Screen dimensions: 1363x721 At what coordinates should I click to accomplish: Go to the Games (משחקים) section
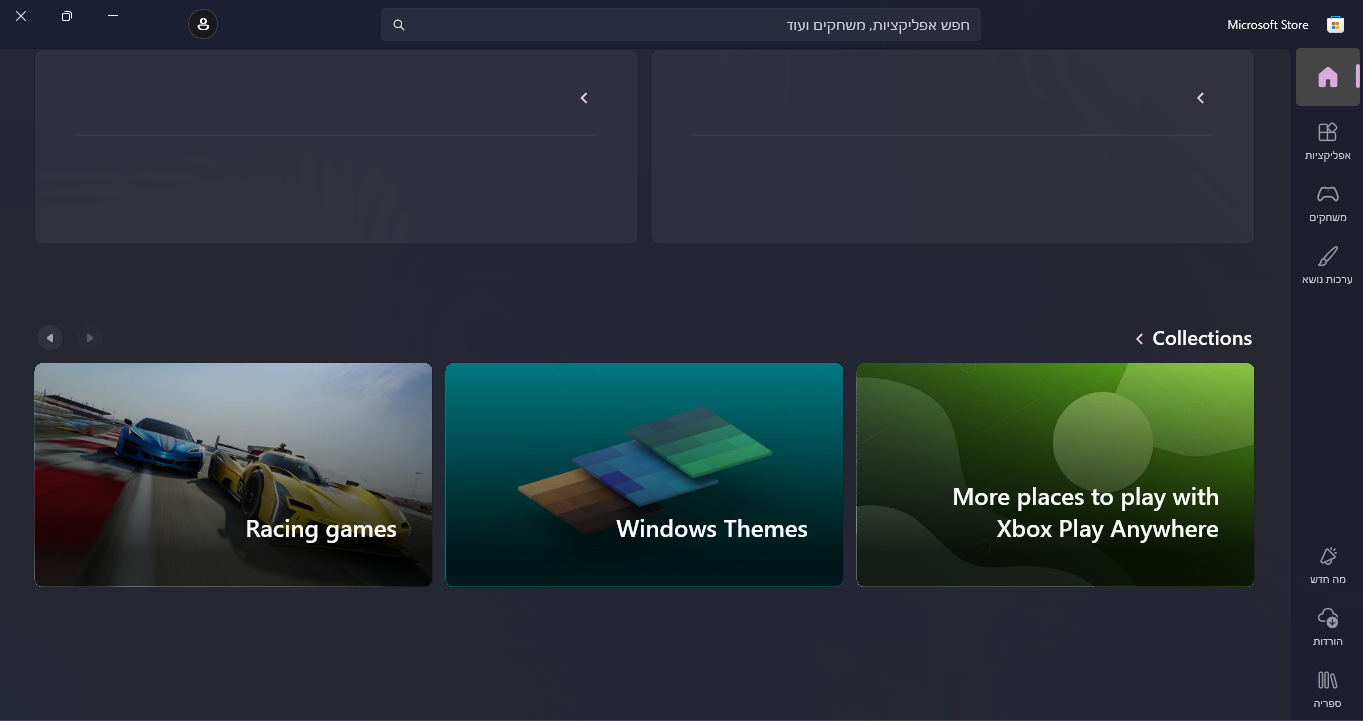pos(1327,202)
